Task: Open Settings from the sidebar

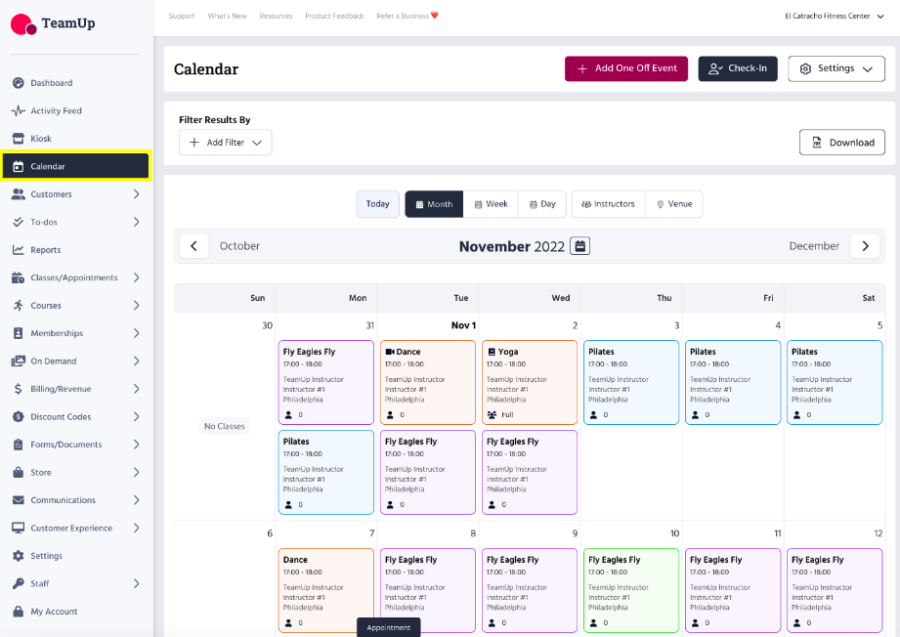Action: pos(45,555)
